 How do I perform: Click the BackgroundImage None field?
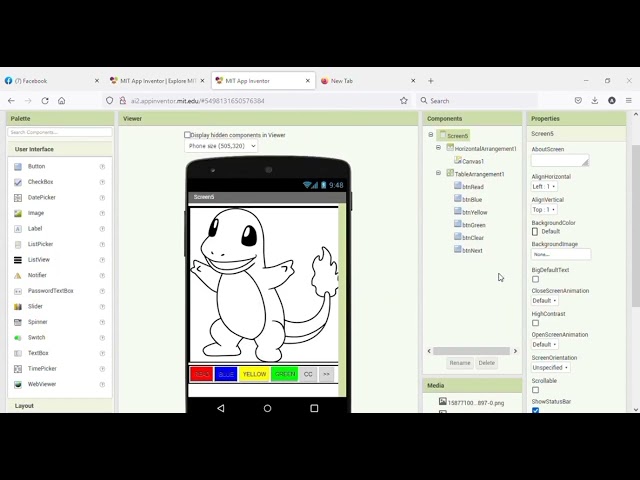tap(561, 254)
